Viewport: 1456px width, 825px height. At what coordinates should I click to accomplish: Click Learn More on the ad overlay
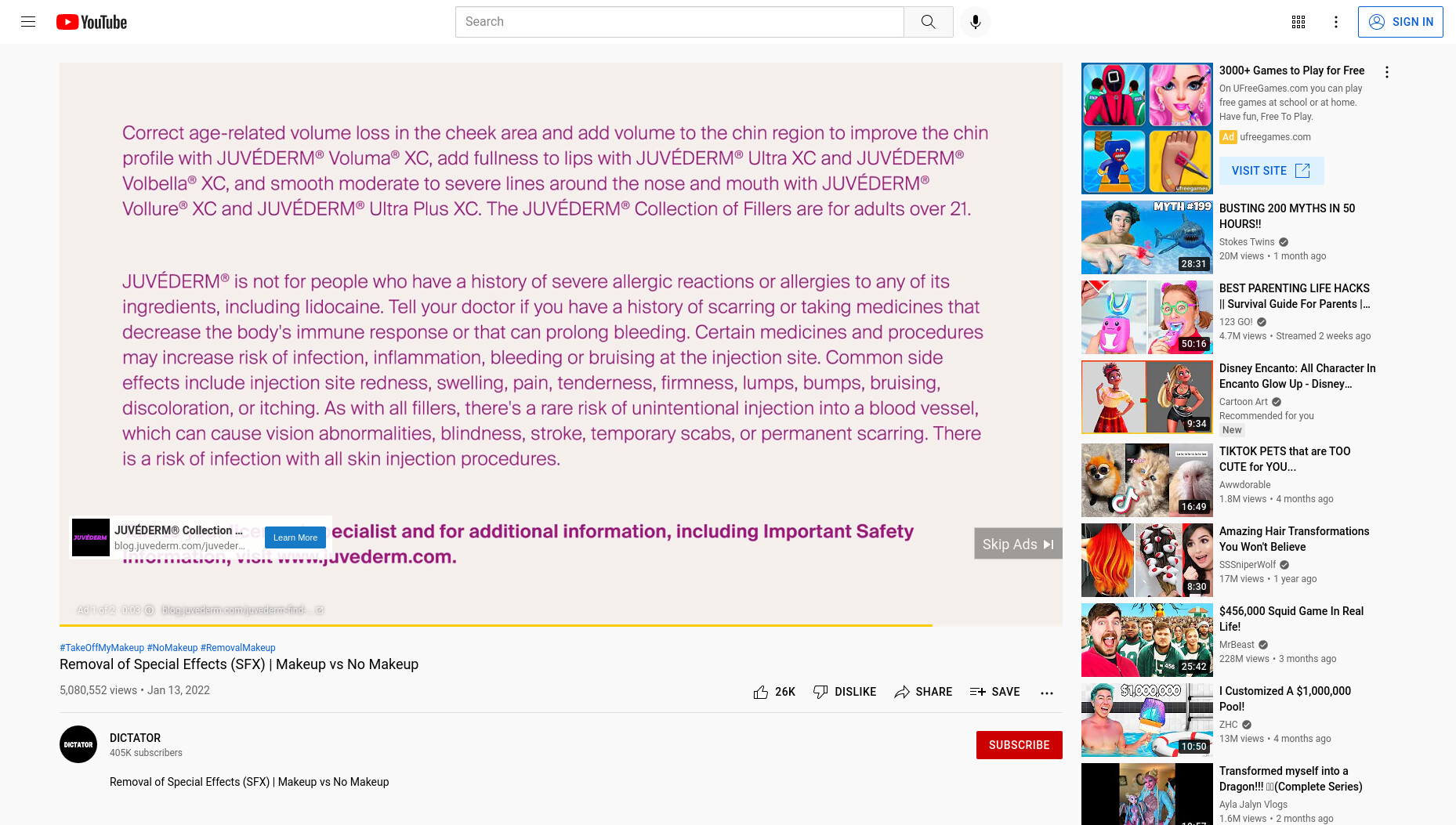tap(295, 537)
